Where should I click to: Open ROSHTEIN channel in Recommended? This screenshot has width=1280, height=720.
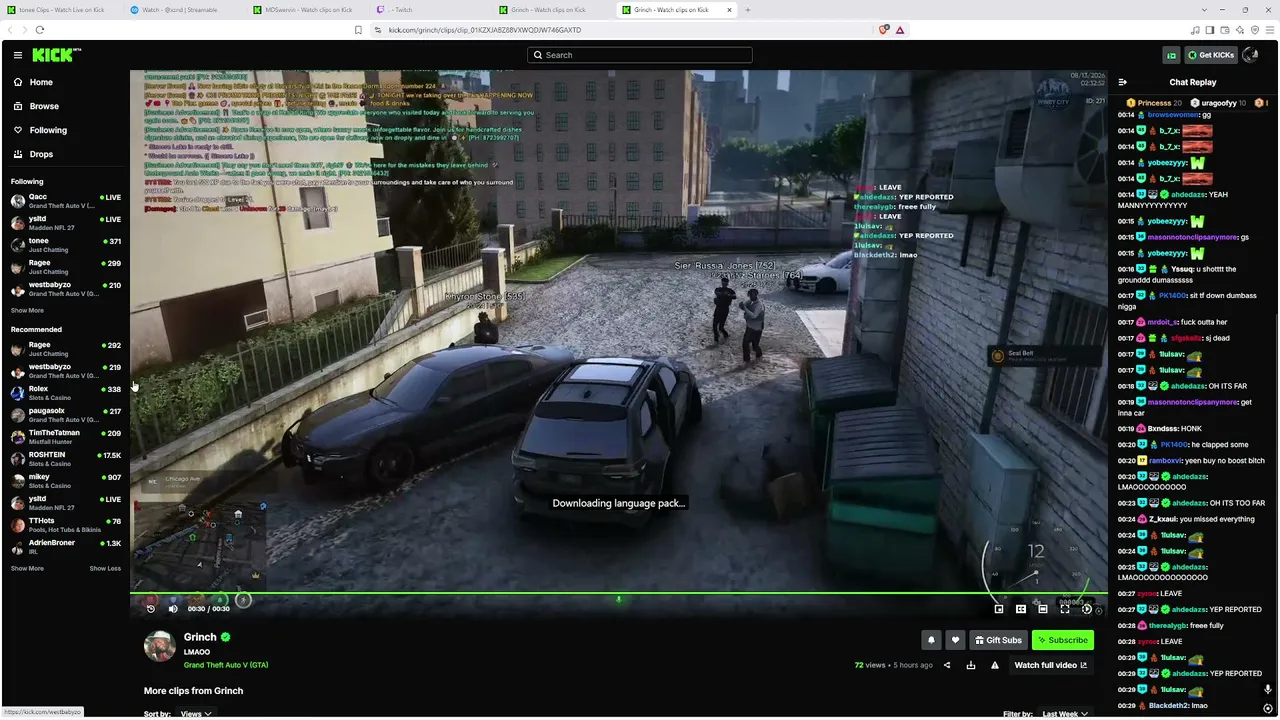click(x=66, y=458)
